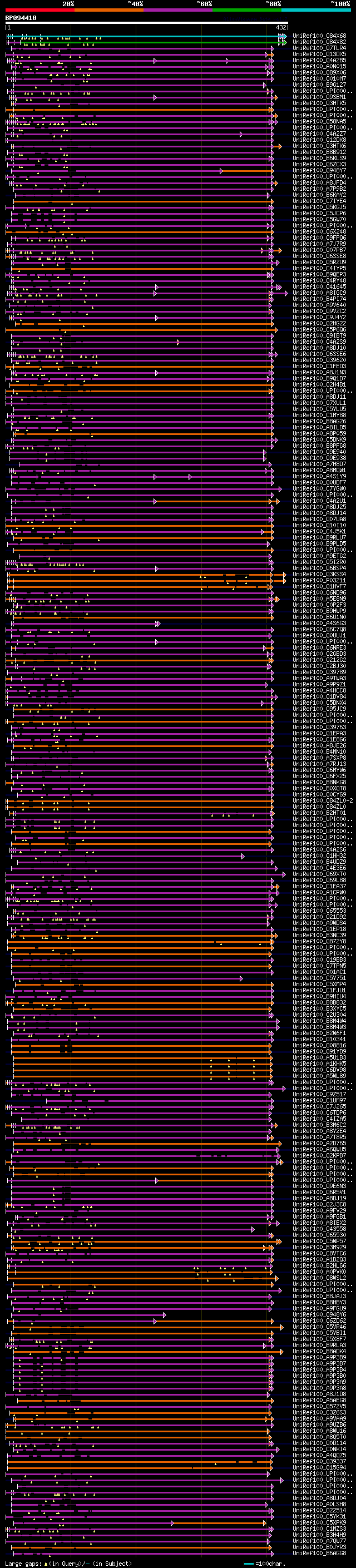
Task: Click label UniRef100_Q12DK8
Action: [x=319, y=140]
